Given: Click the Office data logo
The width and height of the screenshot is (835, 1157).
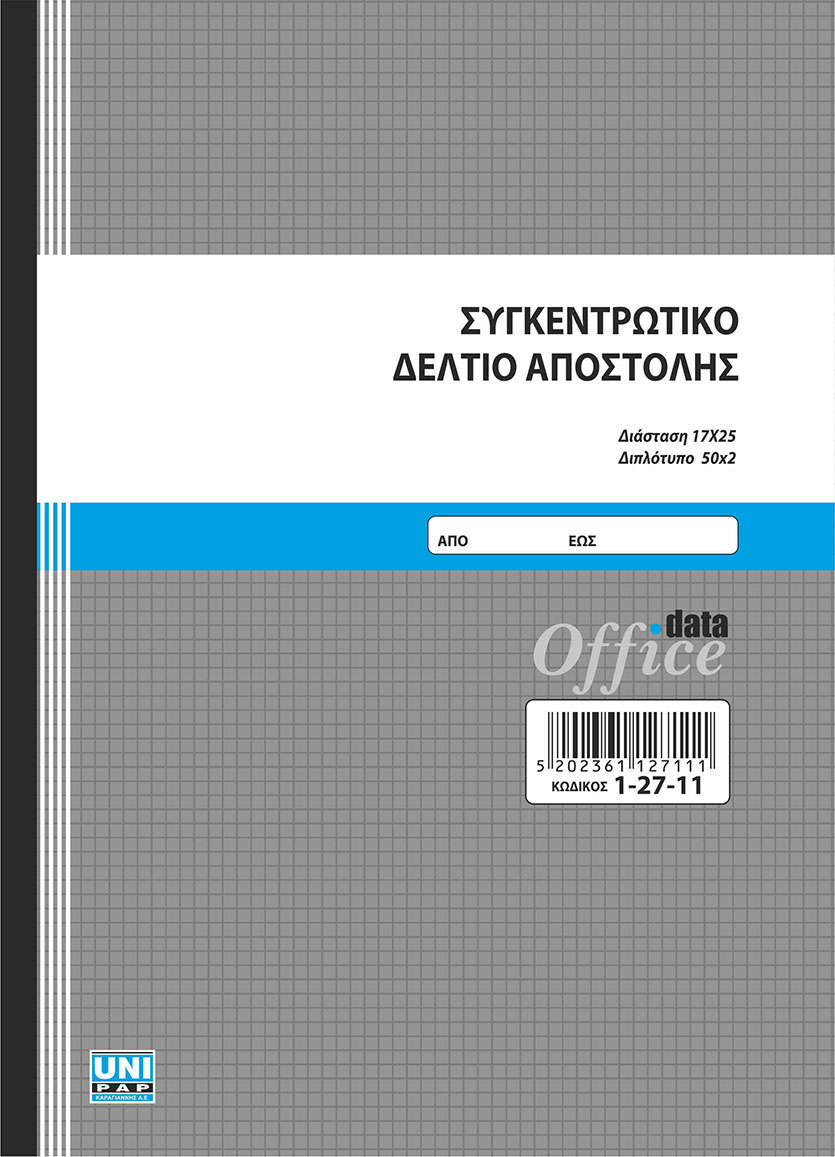Looking at the screenshot, I should (630, 651).
